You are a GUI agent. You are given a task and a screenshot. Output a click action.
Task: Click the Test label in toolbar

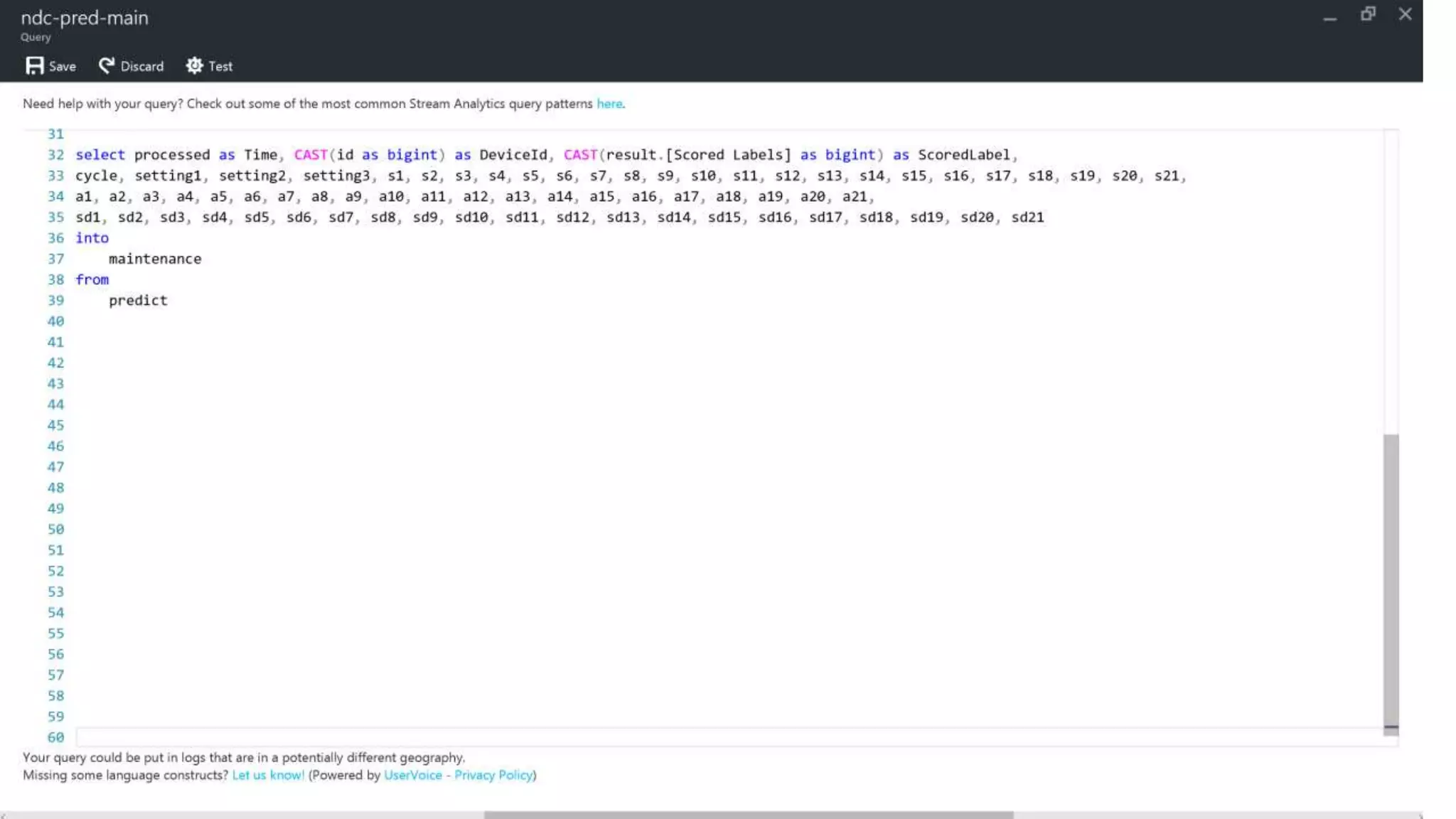coord(220,67)
